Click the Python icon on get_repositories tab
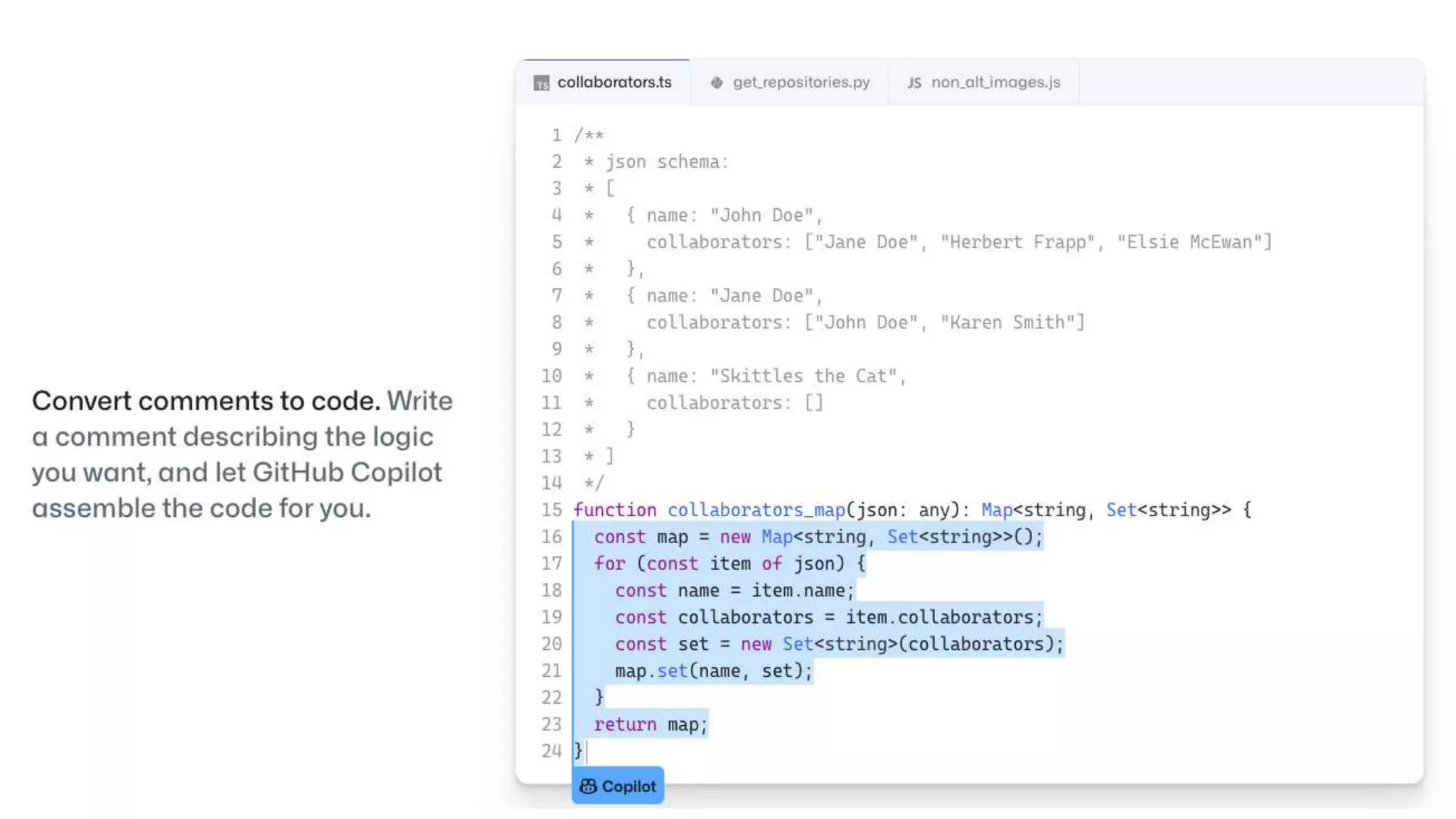1456x819 pixels. click(717, 82)
